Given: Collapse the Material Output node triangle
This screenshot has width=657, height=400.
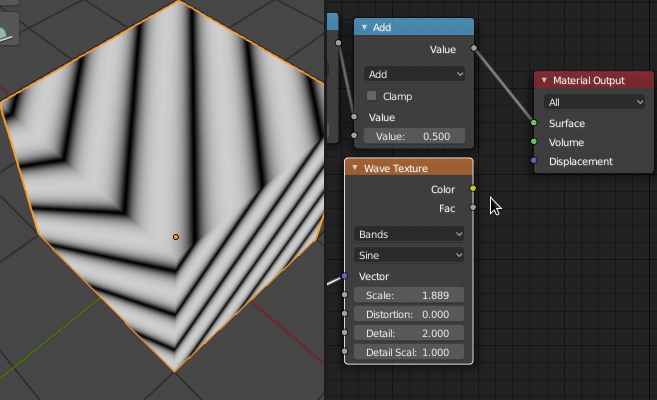Looking at the screenshot, I should (x=544, y=80).
